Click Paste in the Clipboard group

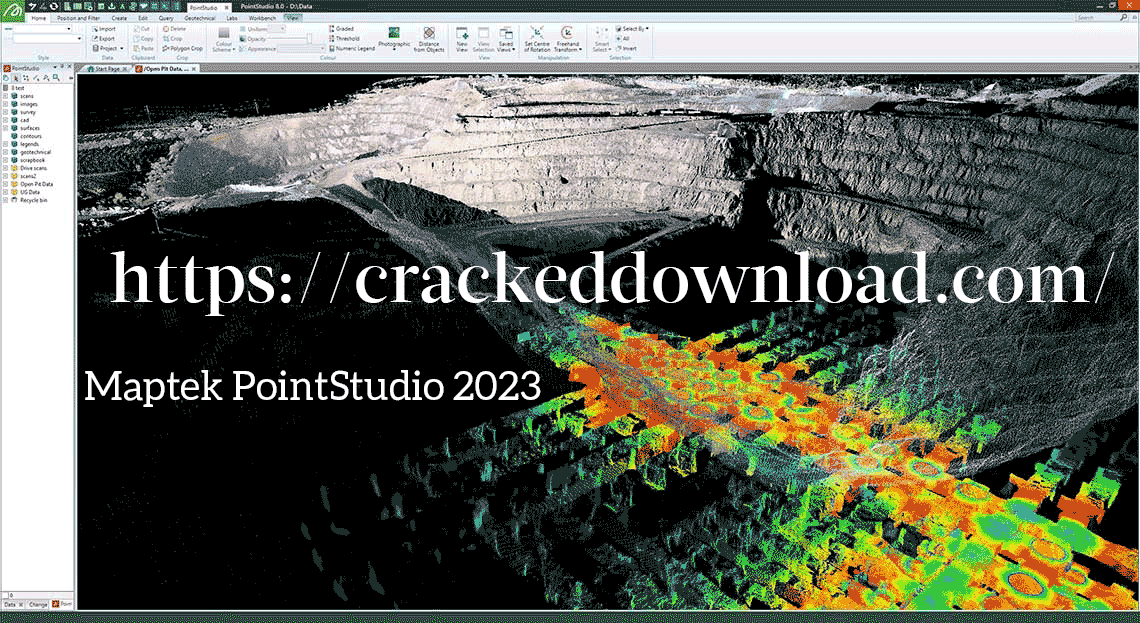[142, 48]
